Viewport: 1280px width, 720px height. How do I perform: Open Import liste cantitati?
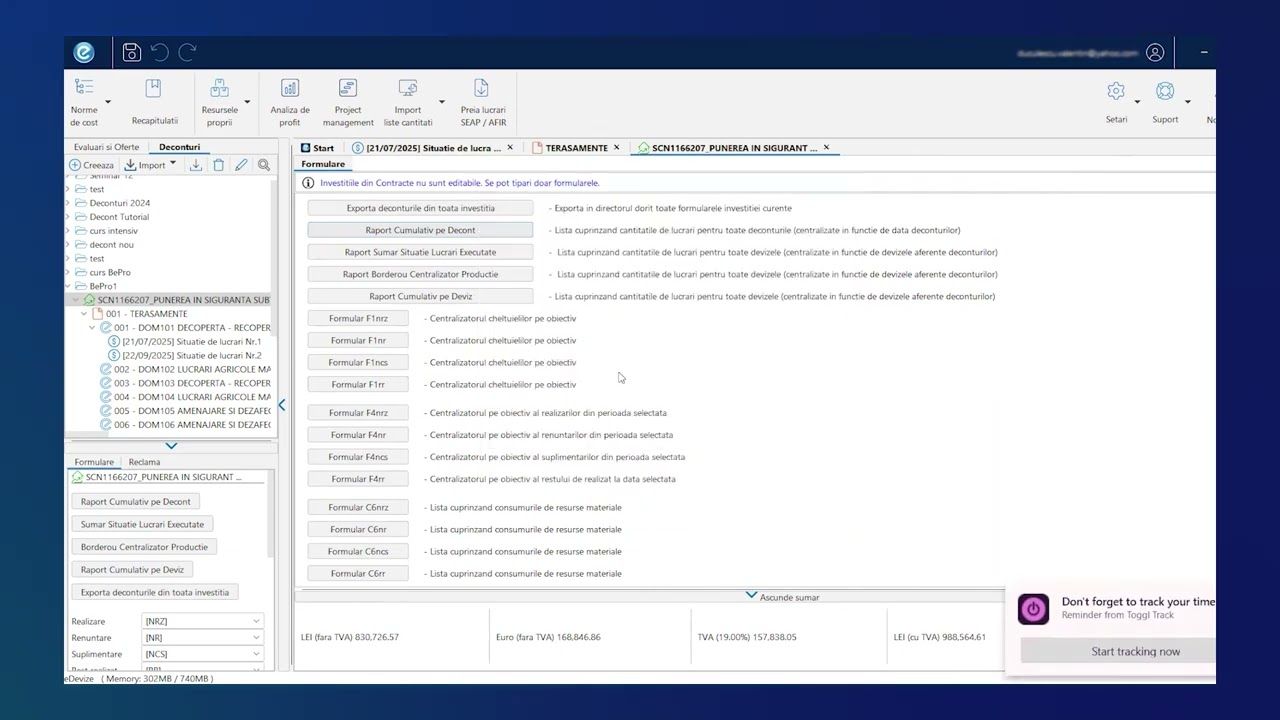pos(408,102)
